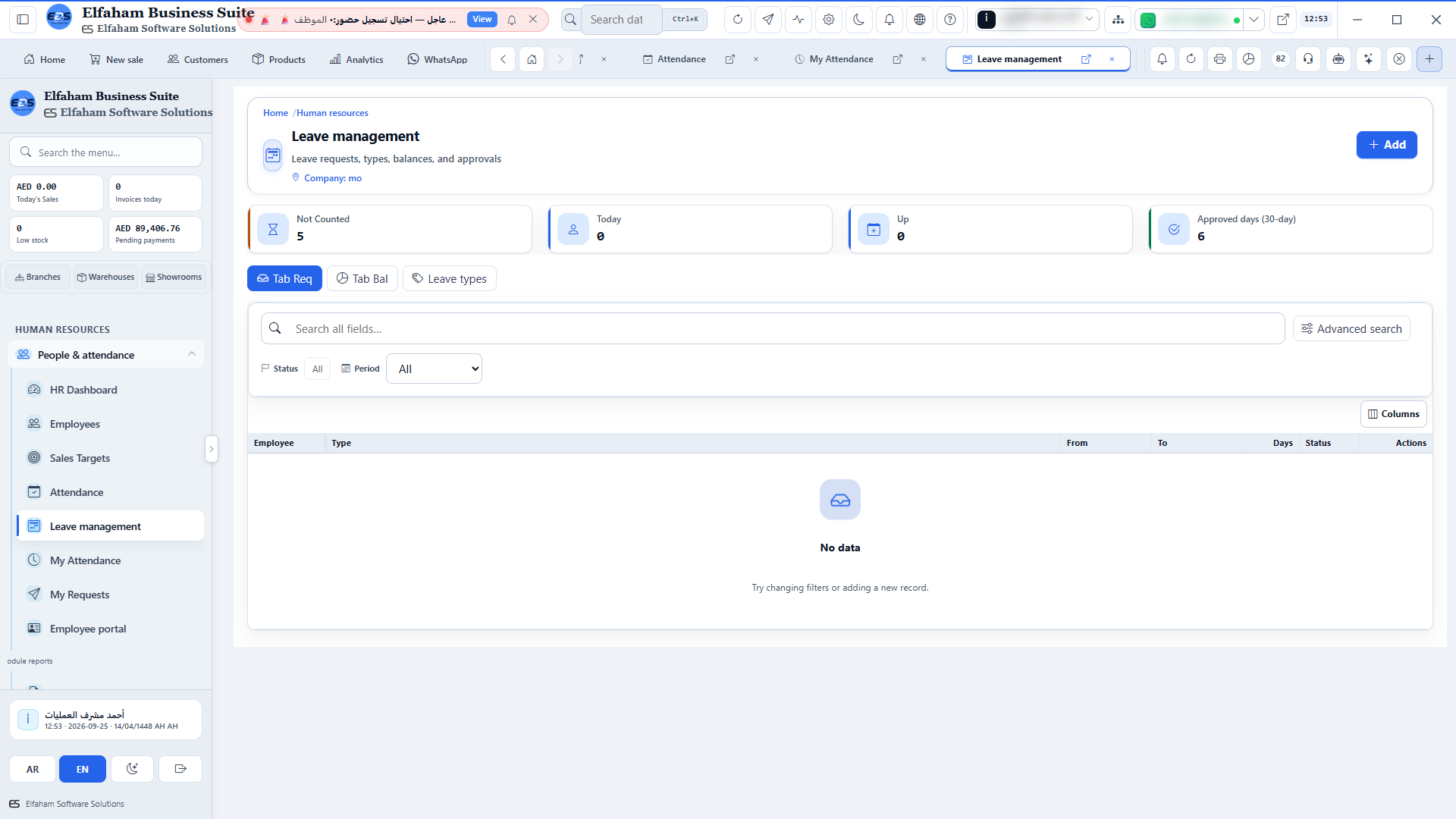
Task: Click the paper plane send icon
Action: point(768,20)
